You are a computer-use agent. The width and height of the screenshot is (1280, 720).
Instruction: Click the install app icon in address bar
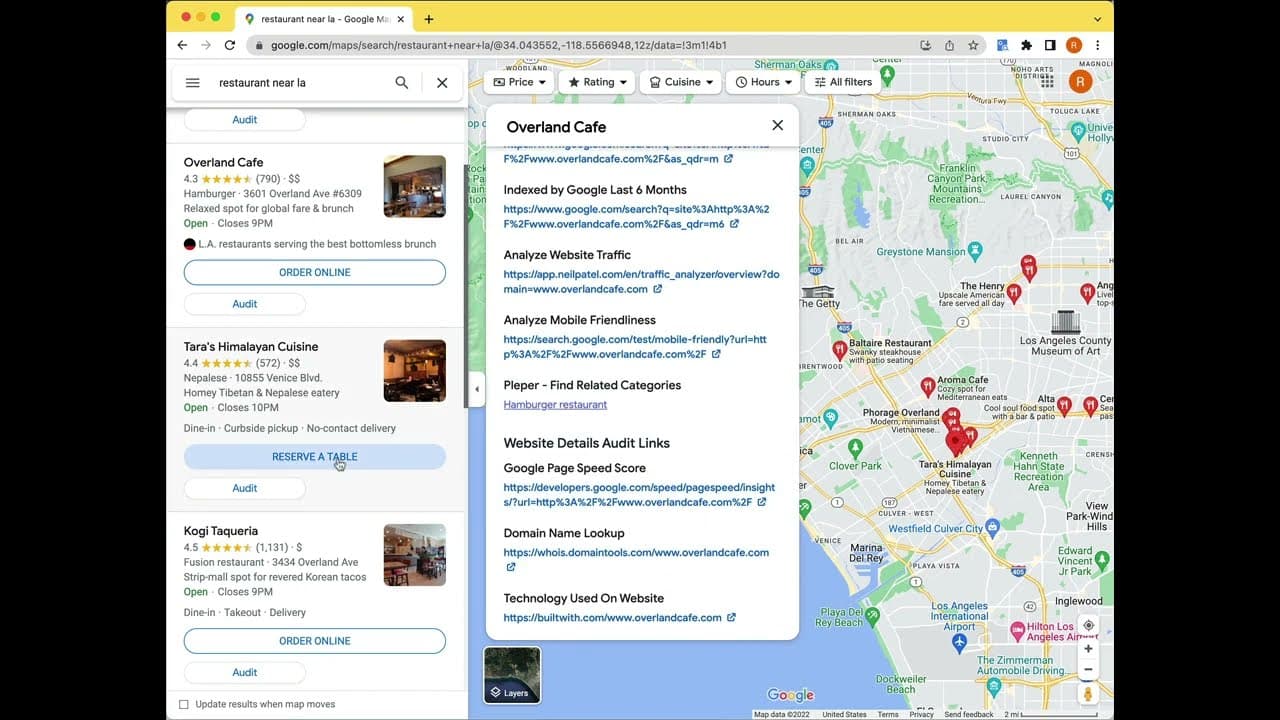point(925,45)
